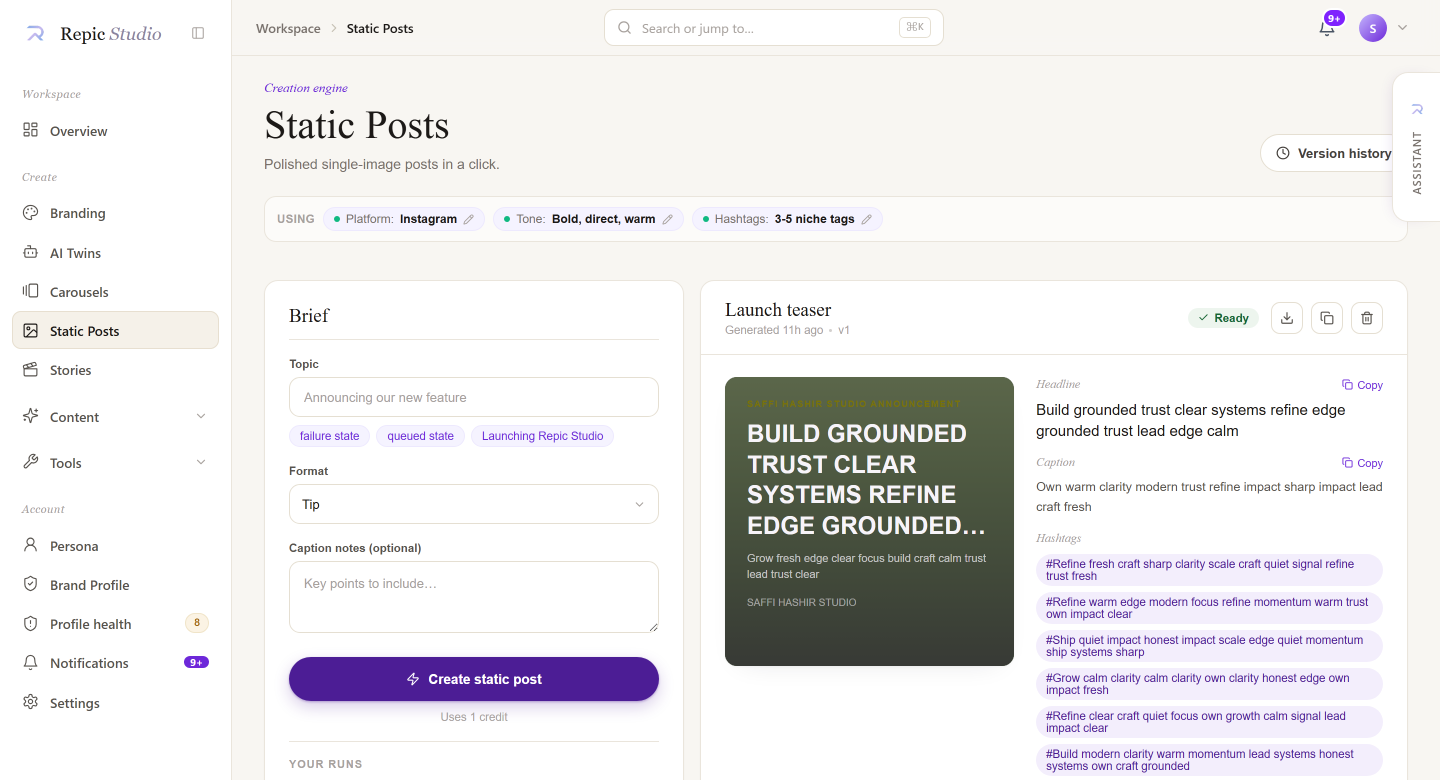
Task: Click hashtag starting '#Grow calm clarity calm'
Action: (1210, 684)
